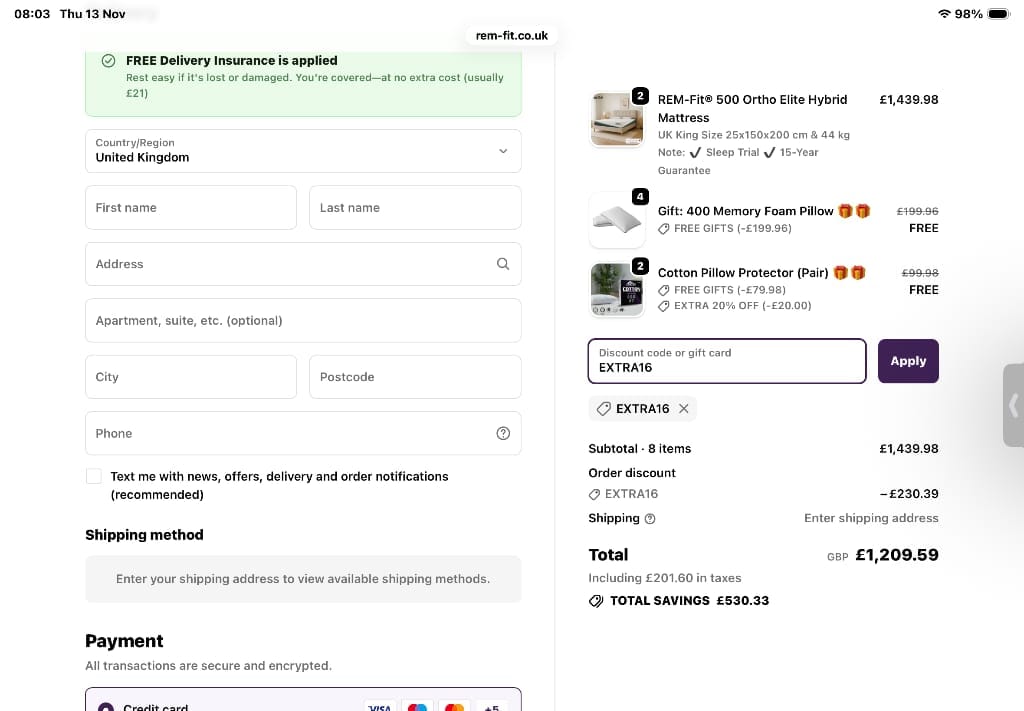Click the Maestro card logo

click(417, 707)
